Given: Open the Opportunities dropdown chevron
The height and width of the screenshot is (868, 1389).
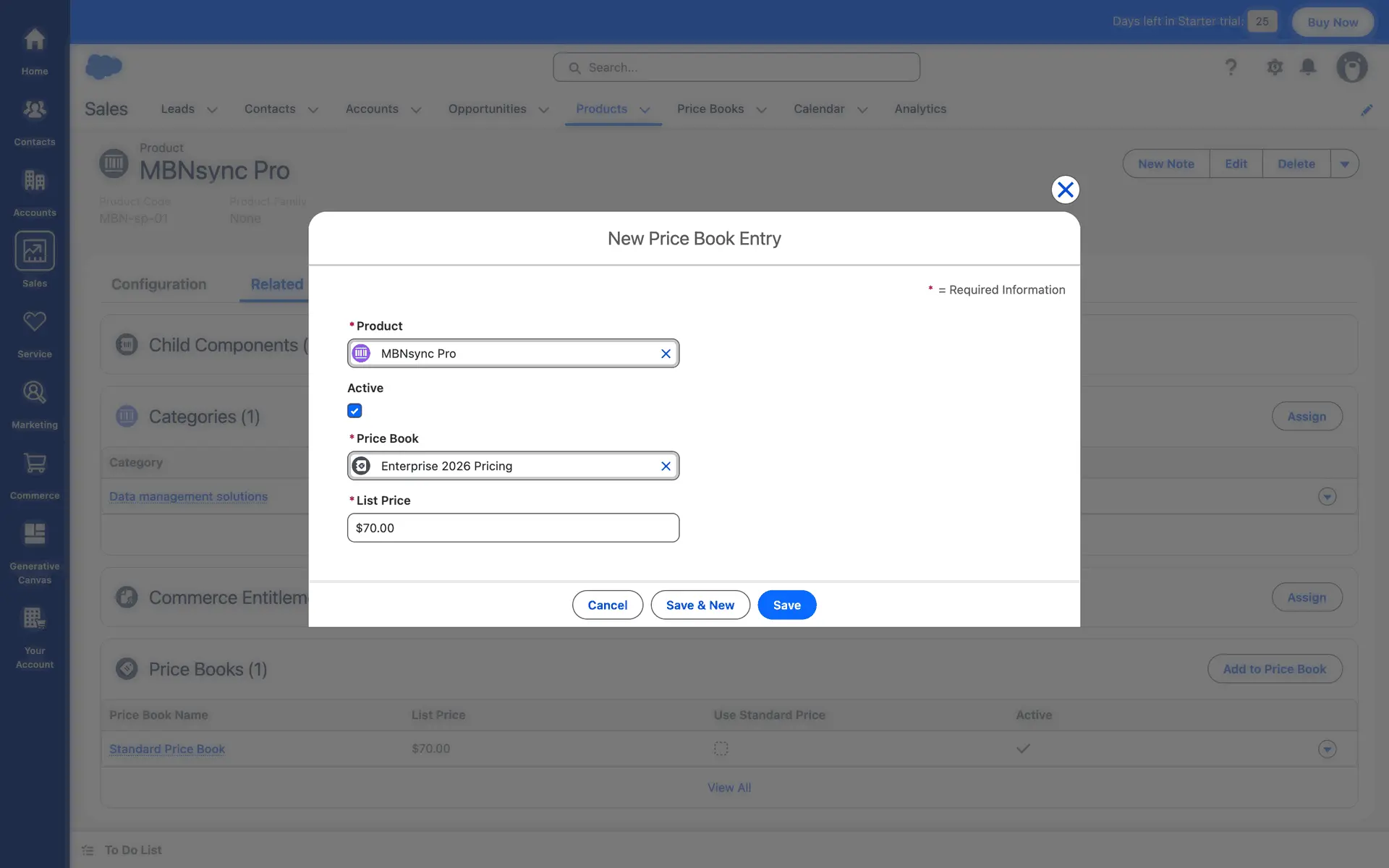Looking at the screenshot, I should [543, 110].
